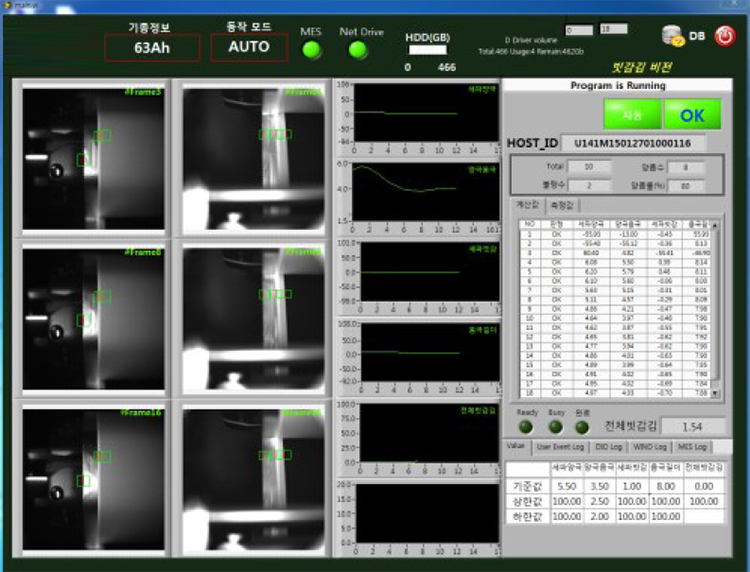Screen dimensions: 750x572
Task: Select row 5 in the results table
Action: click(x=616, y=271)
